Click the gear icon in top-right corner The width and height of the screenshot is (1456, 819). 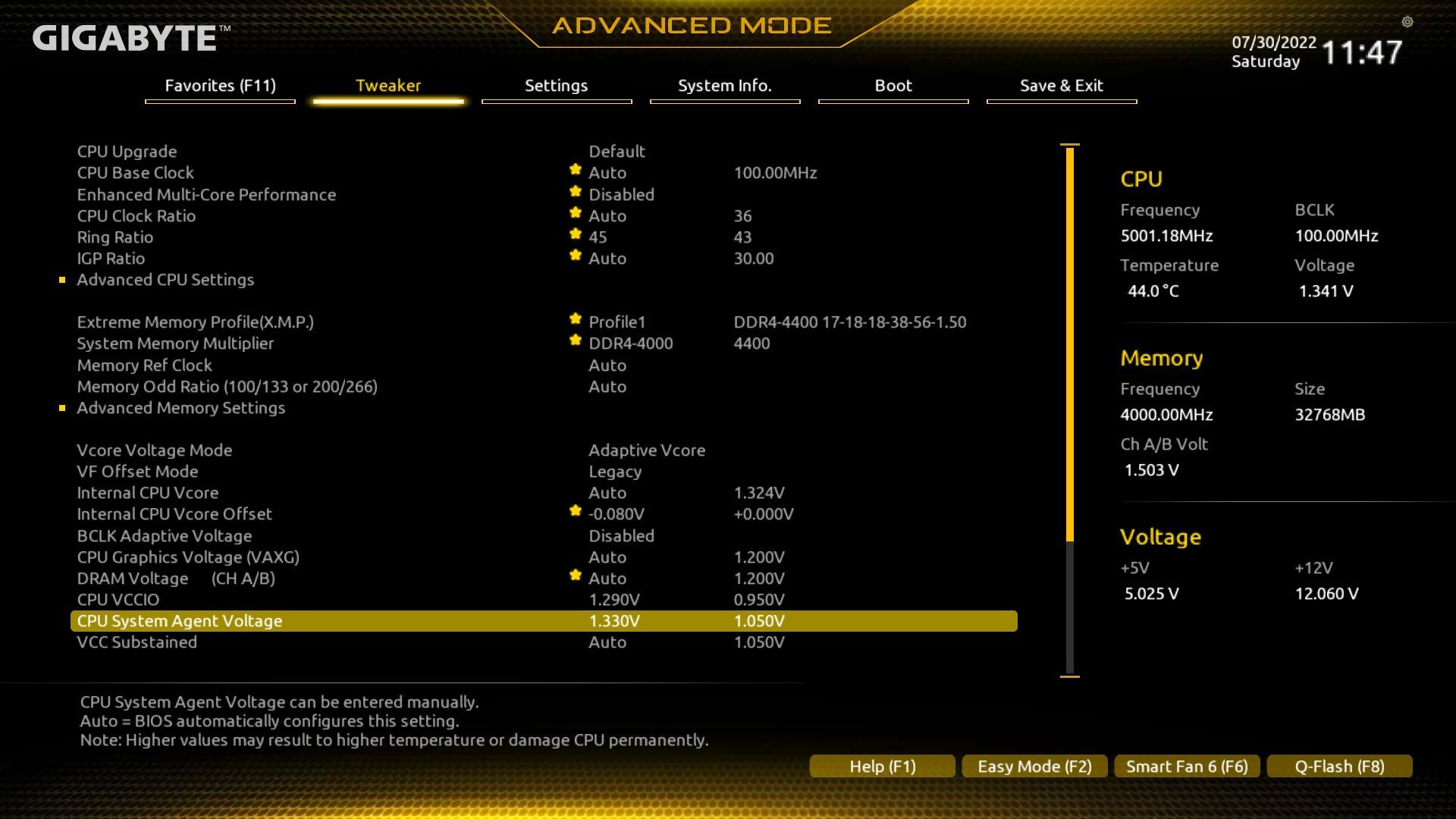pyautogui.click(x=1407, y=22)
